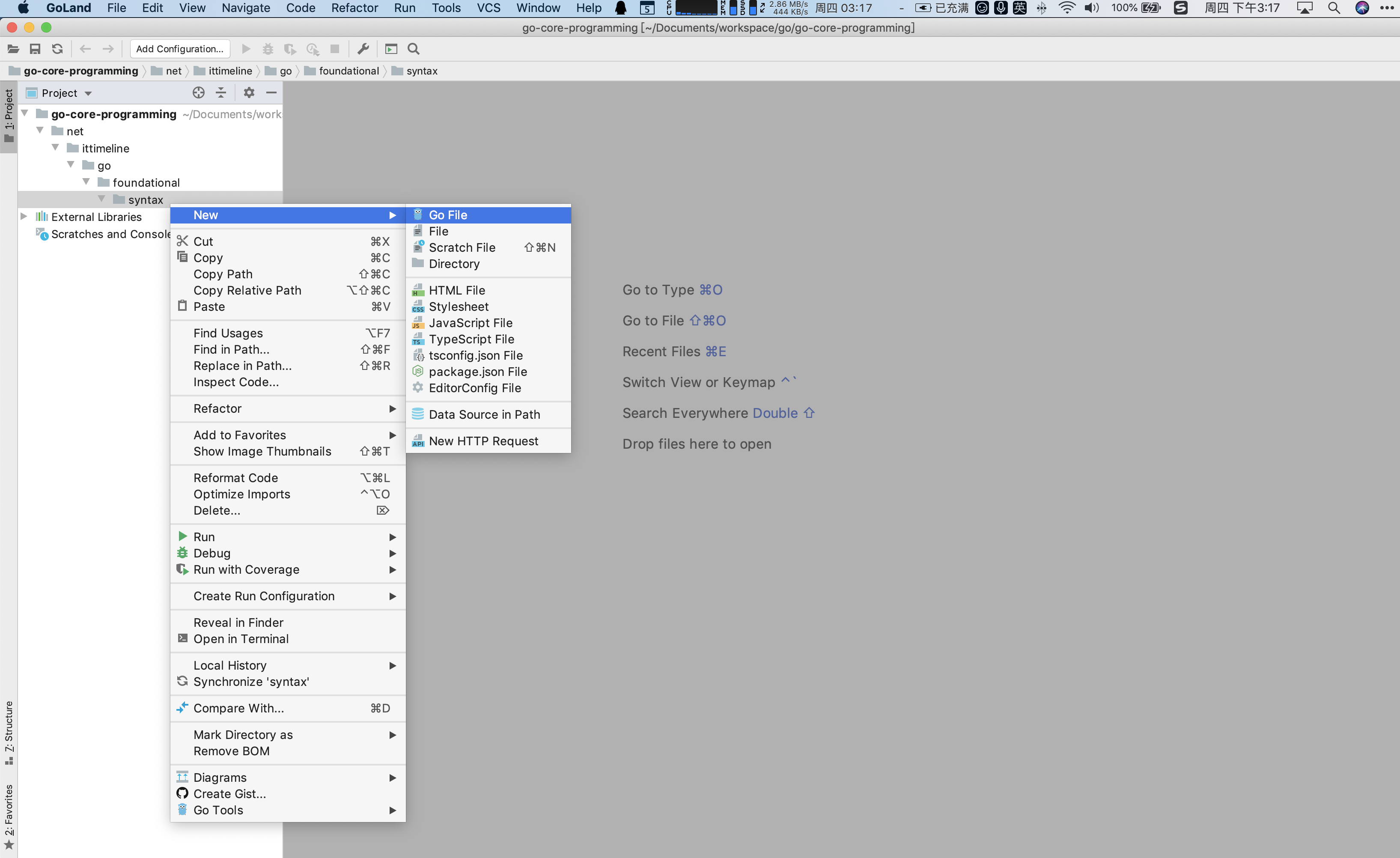The image size is (1400, 858).
Task: Choose Scratch File in New submenu
Action: pos(488,248)
